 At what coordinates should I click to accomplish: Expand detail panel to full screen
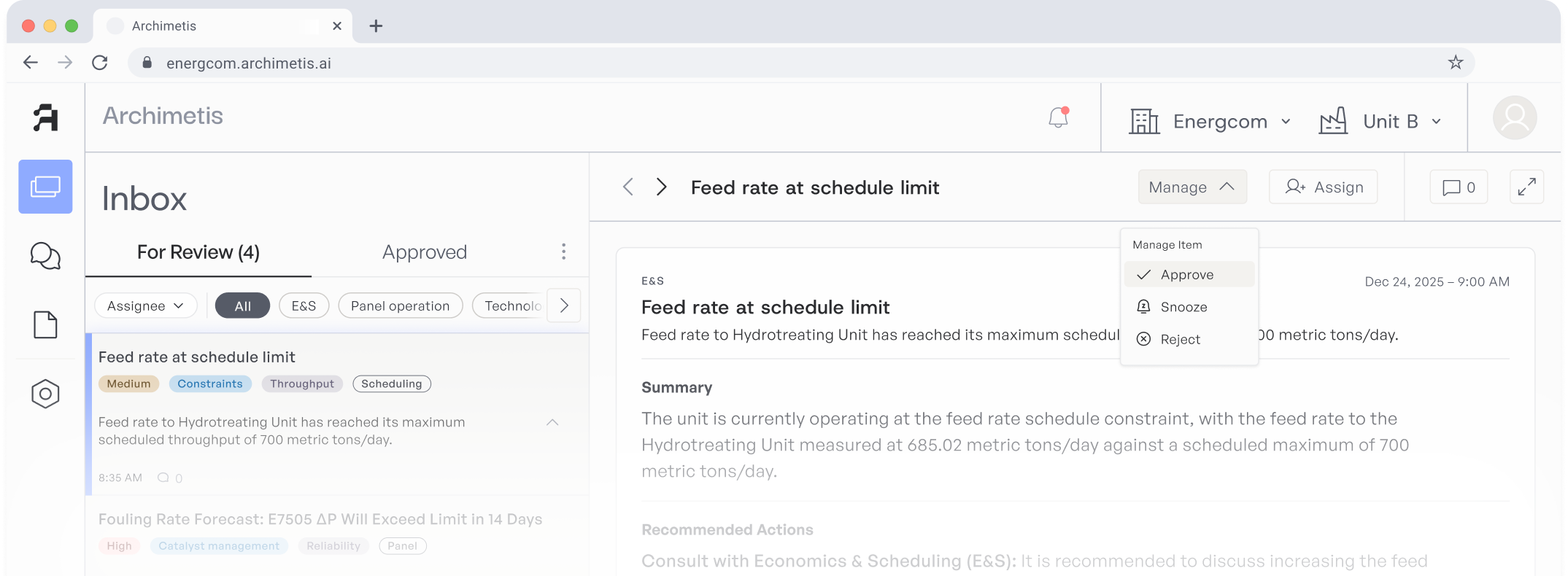(x=1526, y=187)
